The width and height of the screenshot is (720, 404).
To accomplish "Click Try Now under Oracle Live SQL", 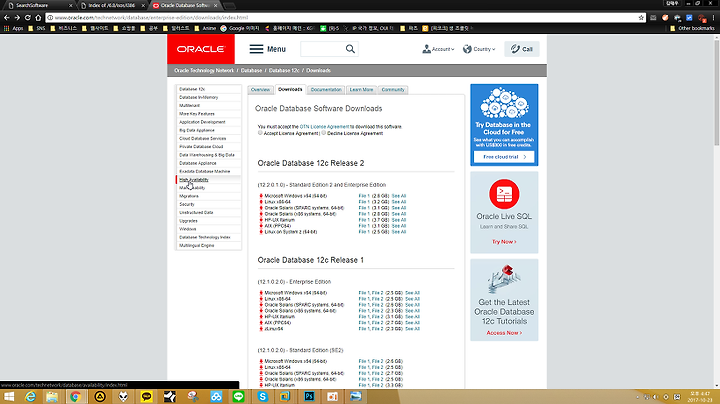I will click(504, 241).
